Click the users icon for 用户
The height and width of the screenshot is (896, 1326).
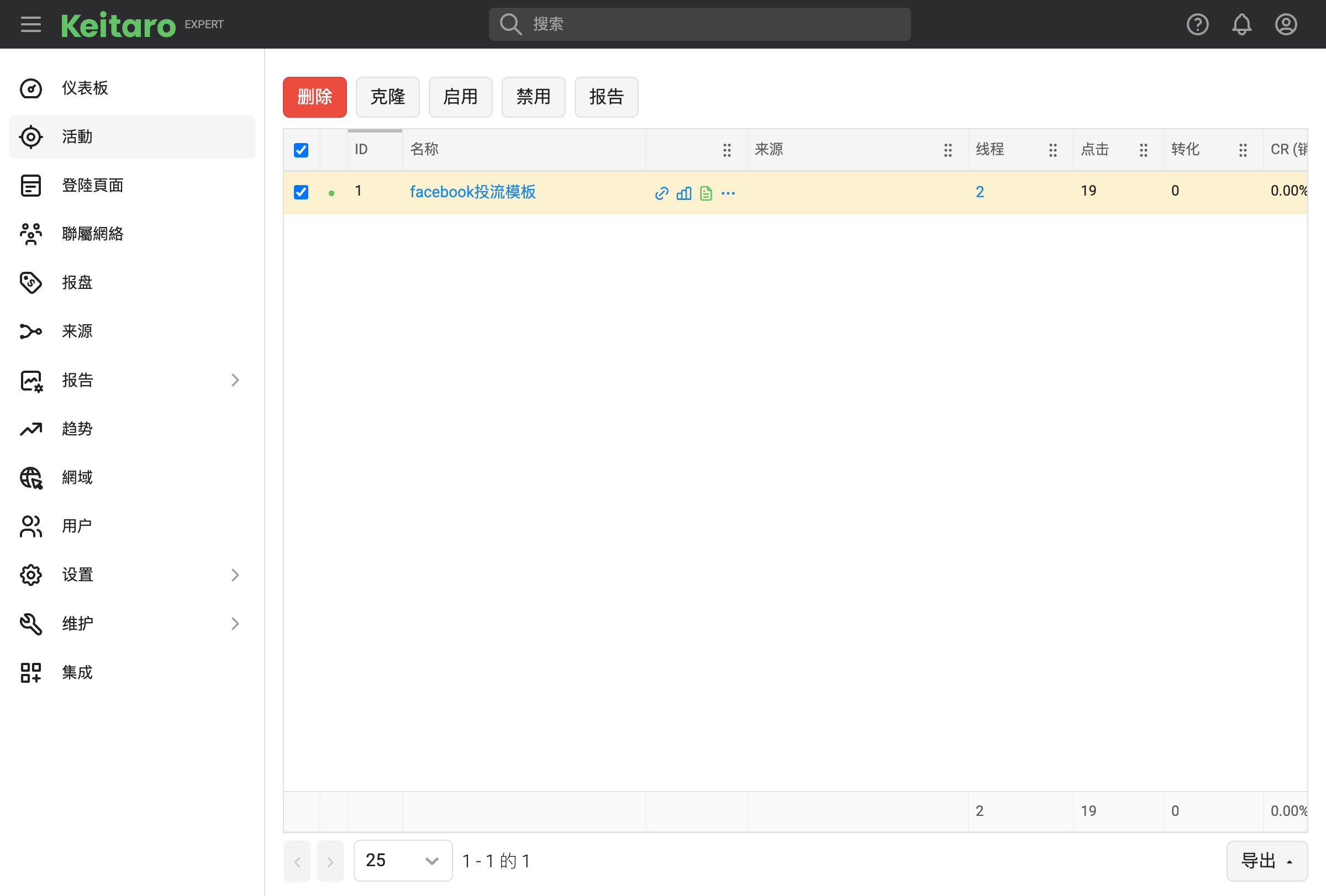point(31,526)
